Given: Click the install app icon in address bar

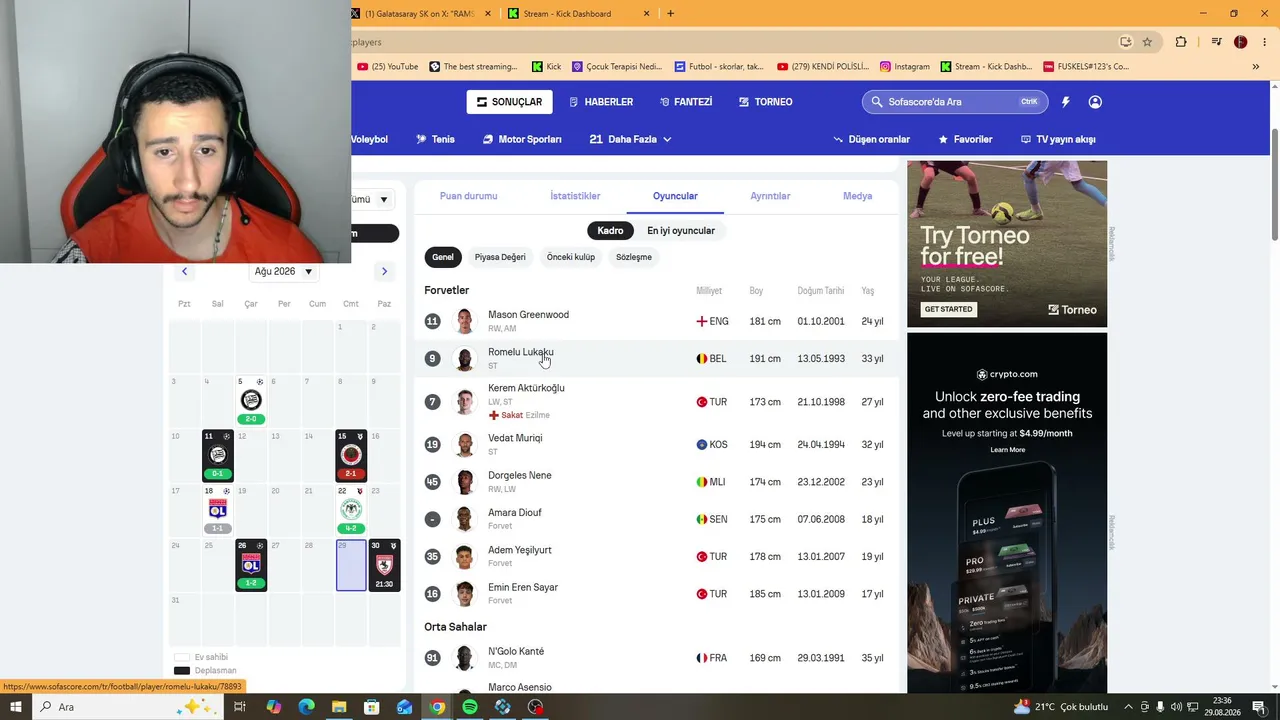Looking at the screenshot, I should pyautogui.click(x=1125, y=42).
